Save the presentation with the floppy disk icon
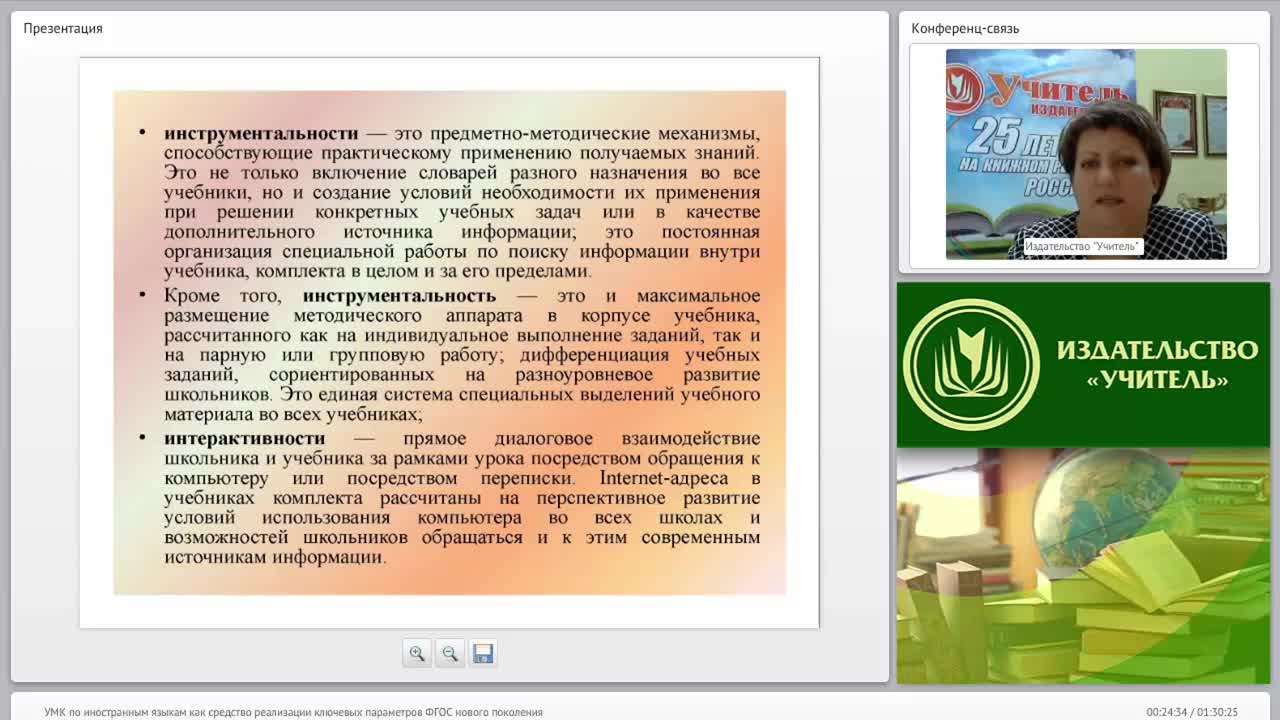 pyautogui.click(x=483, y=653)
